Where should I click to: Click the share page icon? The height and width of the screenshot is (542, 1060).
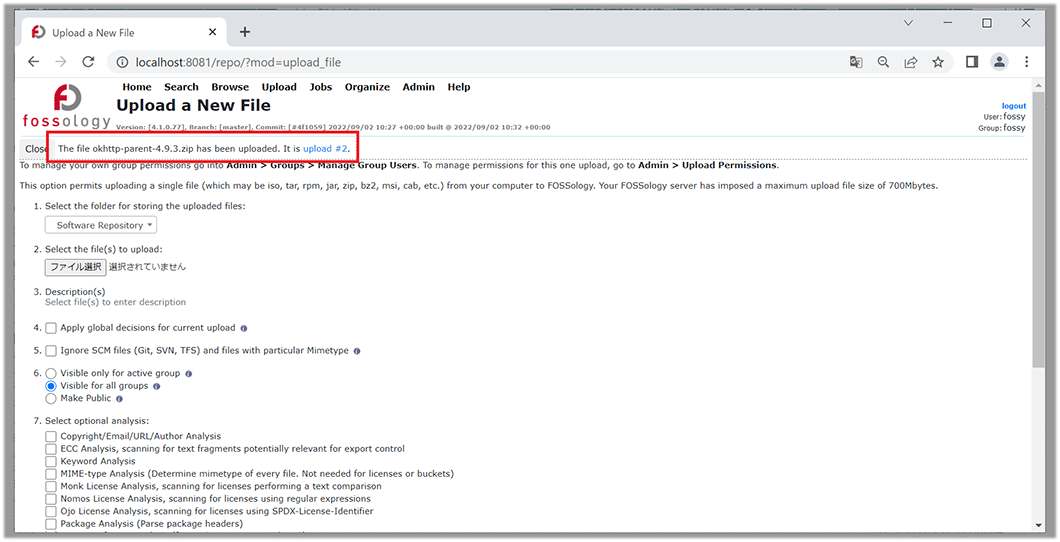911,62
